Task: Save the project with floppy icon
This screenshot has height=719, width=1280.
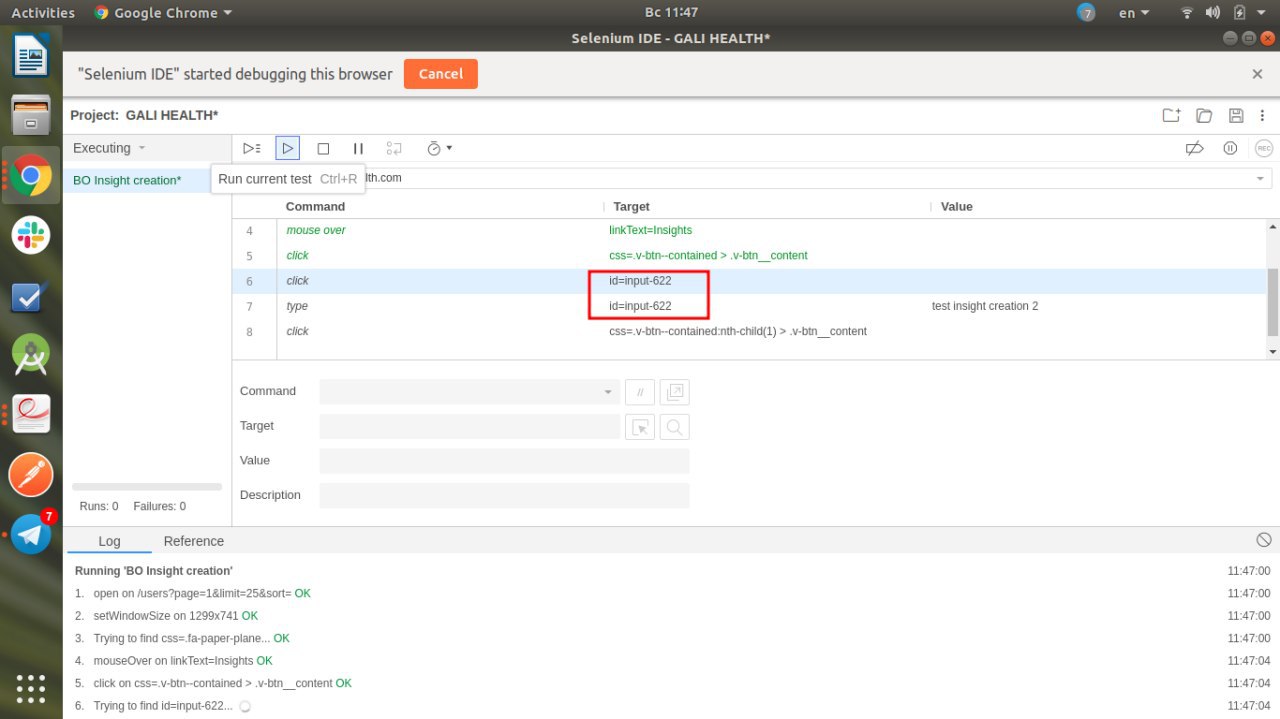Action: point(1236,115)
